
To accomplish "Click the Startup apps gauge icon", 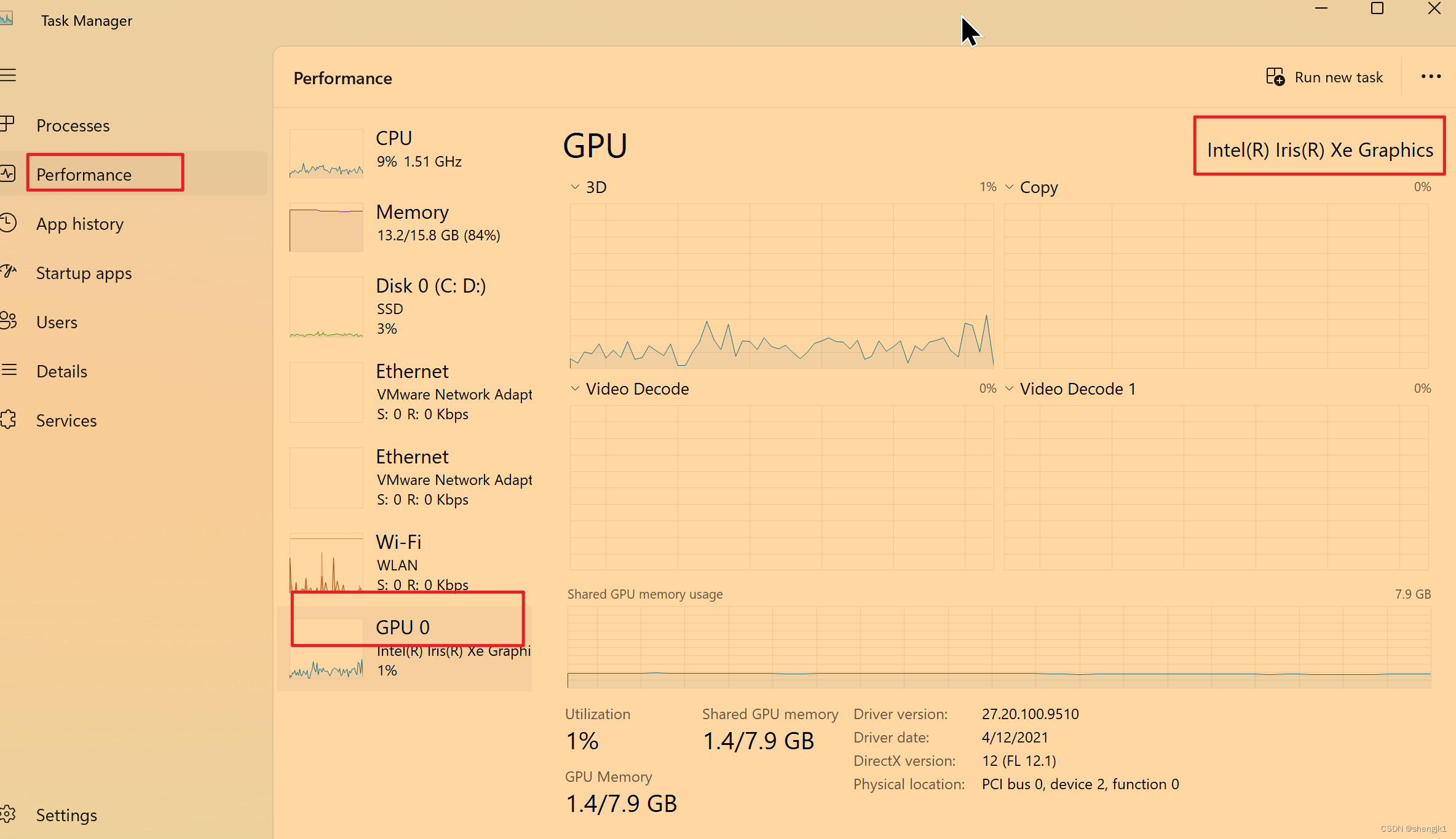I will (8, 272).
